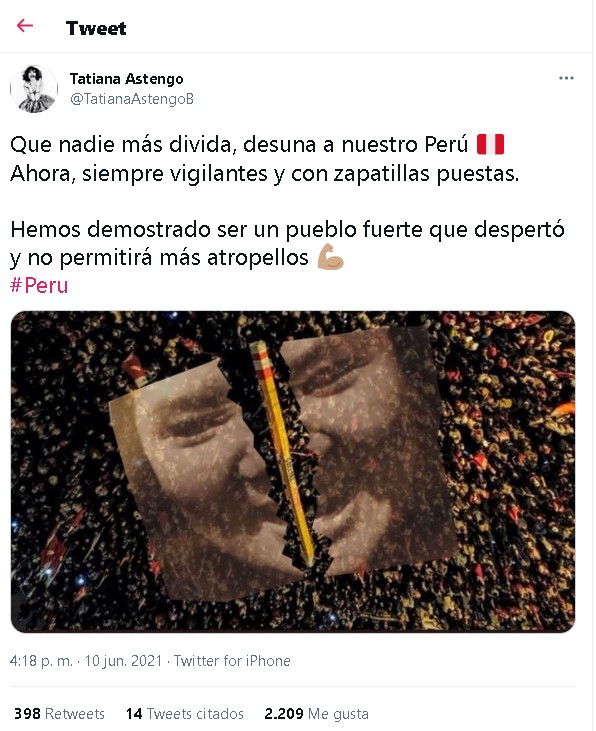View the 2.209 Me gusta list
The image size is (596, 731).
[x=316, y=714]
